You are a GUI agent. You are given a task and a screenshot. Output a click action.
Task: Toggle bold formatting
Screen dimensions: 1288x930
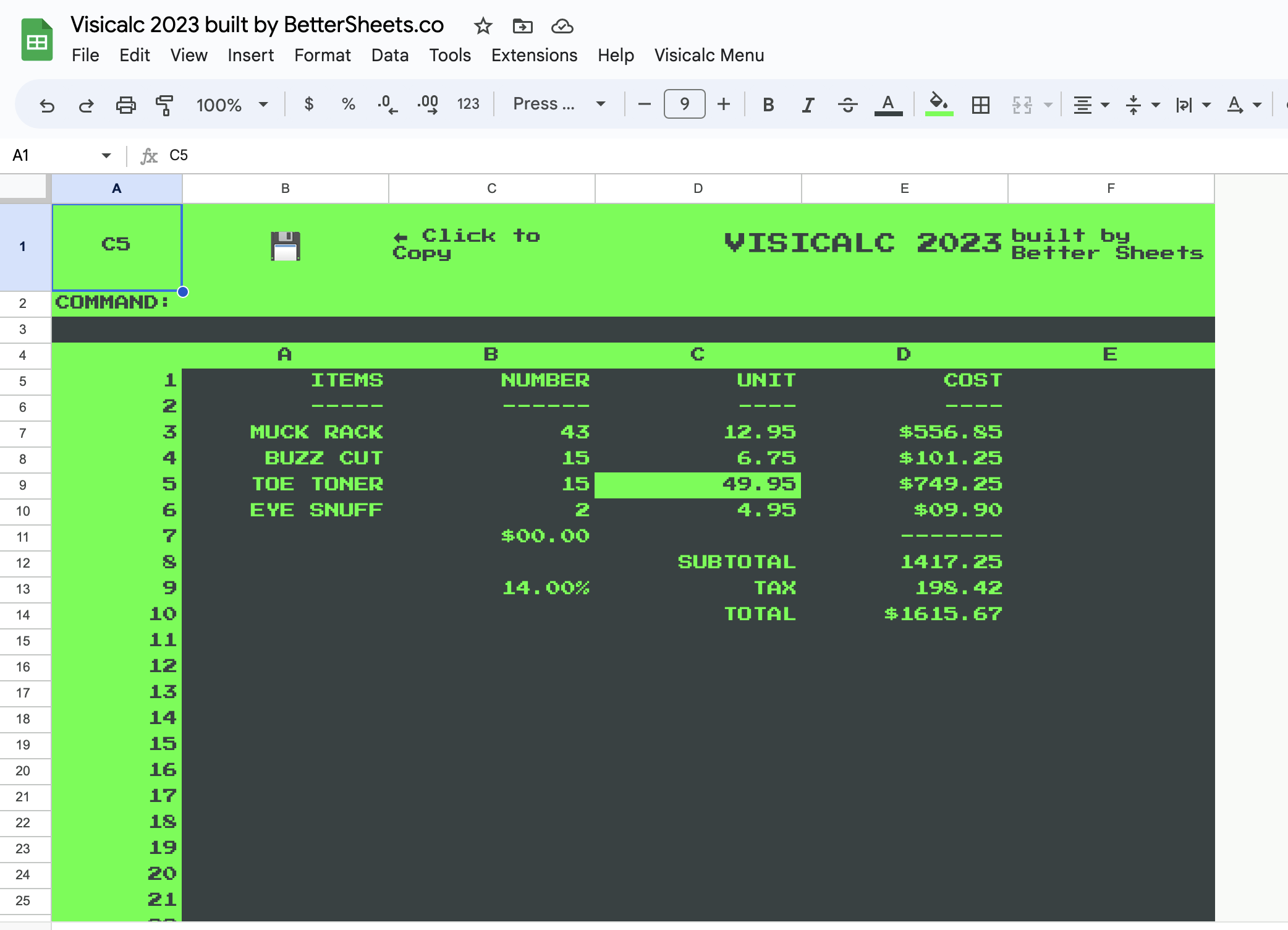point(768,105)
